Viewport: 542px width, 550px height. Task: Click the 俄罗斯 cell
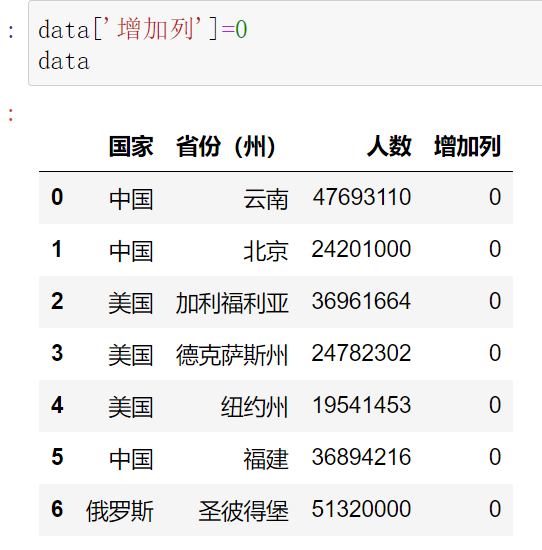point(120,511)
